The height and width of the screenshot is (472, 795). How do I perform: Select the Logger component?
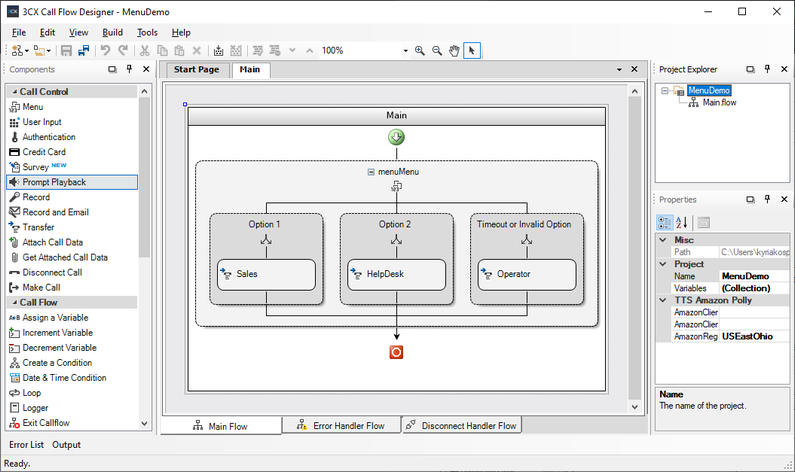coord(71,408)
